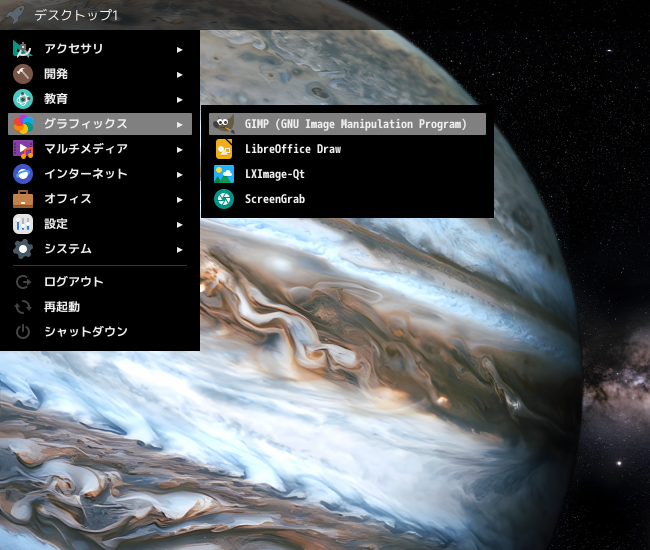Select the オフィス label

[68, 199]
